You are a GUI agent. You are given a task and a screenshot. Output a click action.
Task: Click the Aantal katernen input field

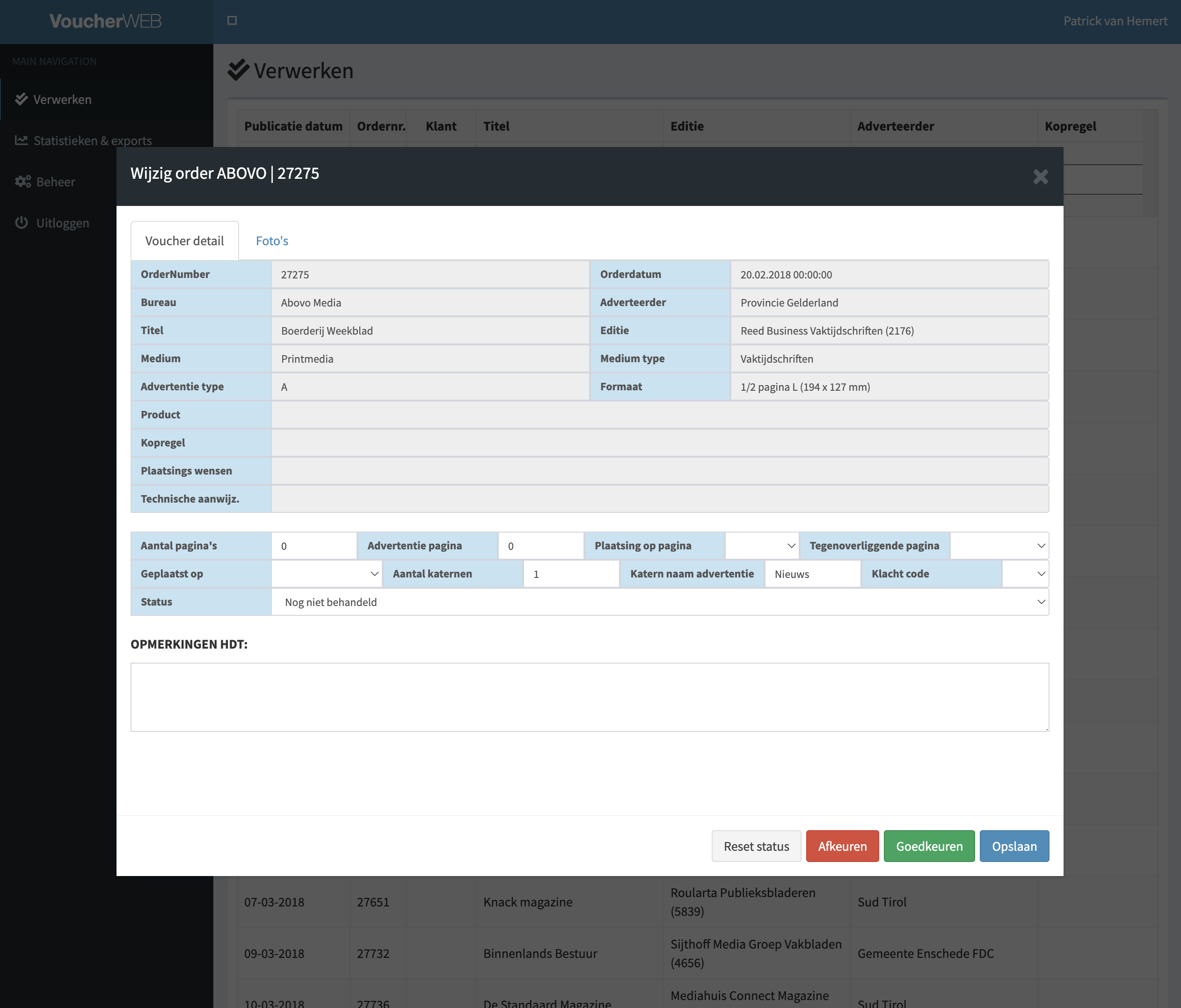pos(571,574)
